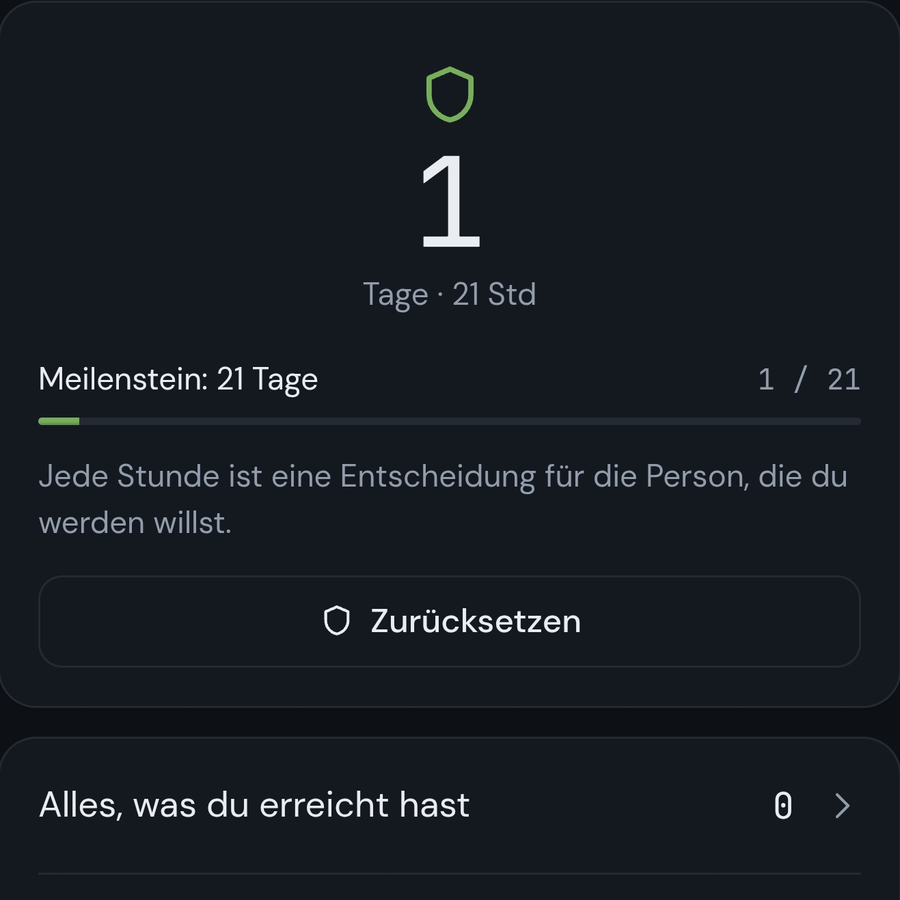Click the number '21' in progress counter
Viewport: 900px width, 900px height.
[x=844, y=379]
